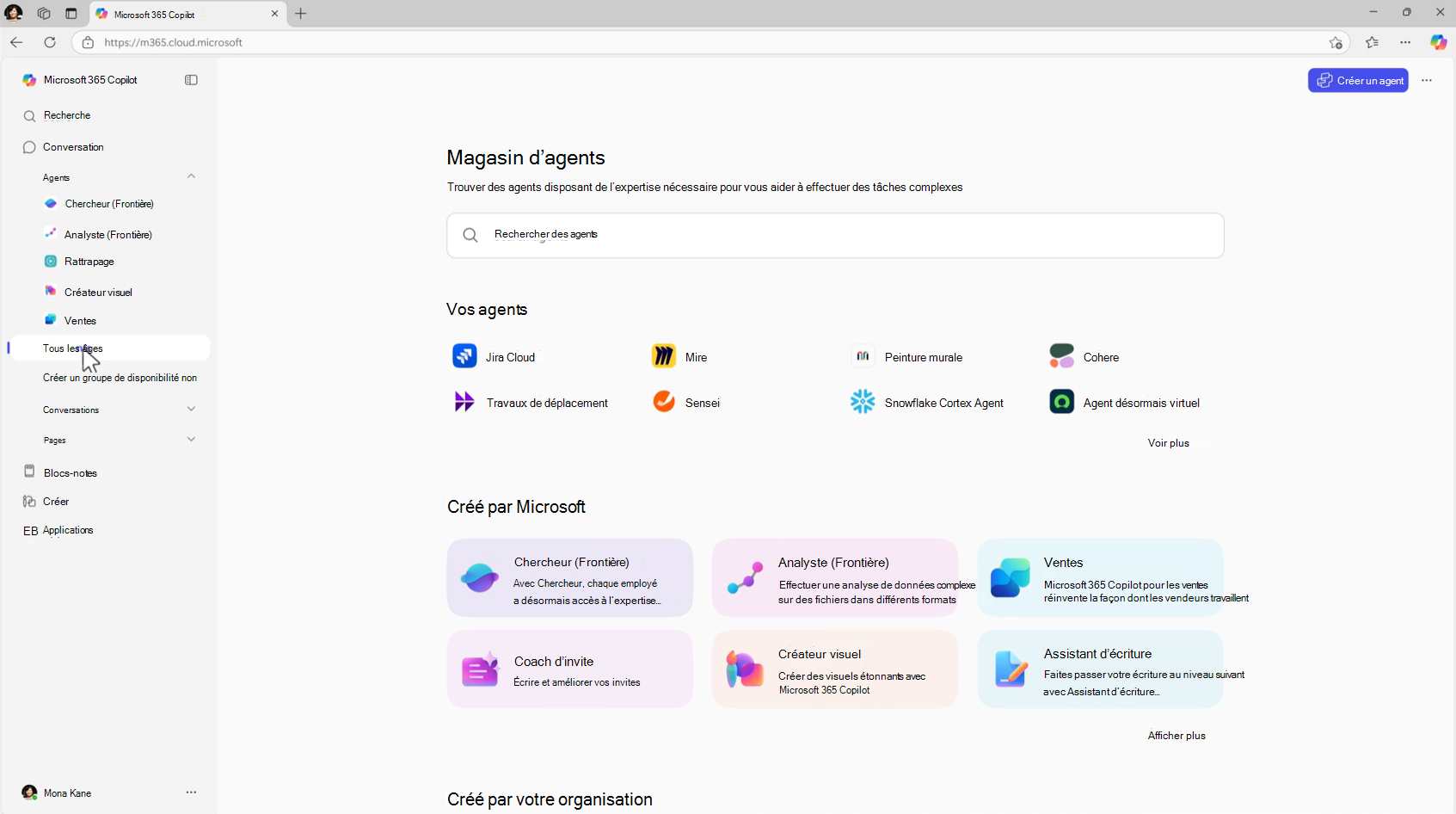Open the Agent désormais virtuel icon
The height and width of the screenshot is (814, 1456).
tap(1062, 401)
